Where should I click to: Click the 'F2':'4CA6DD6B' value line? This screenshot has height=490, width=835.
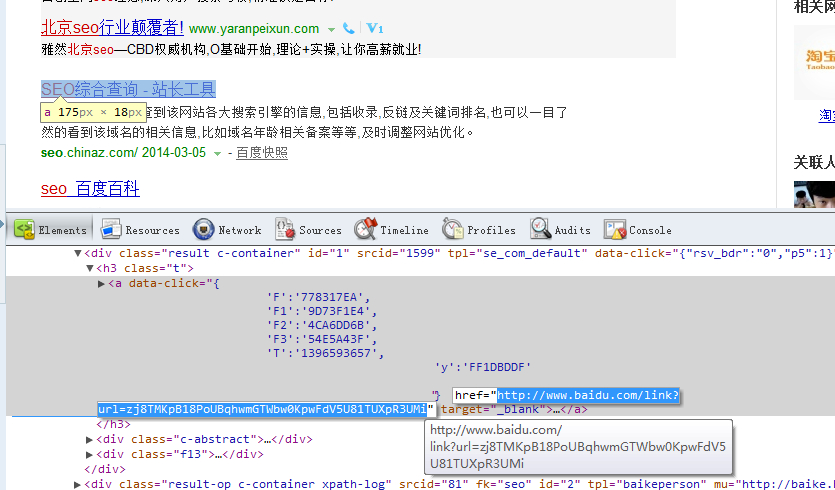[322, 325]
